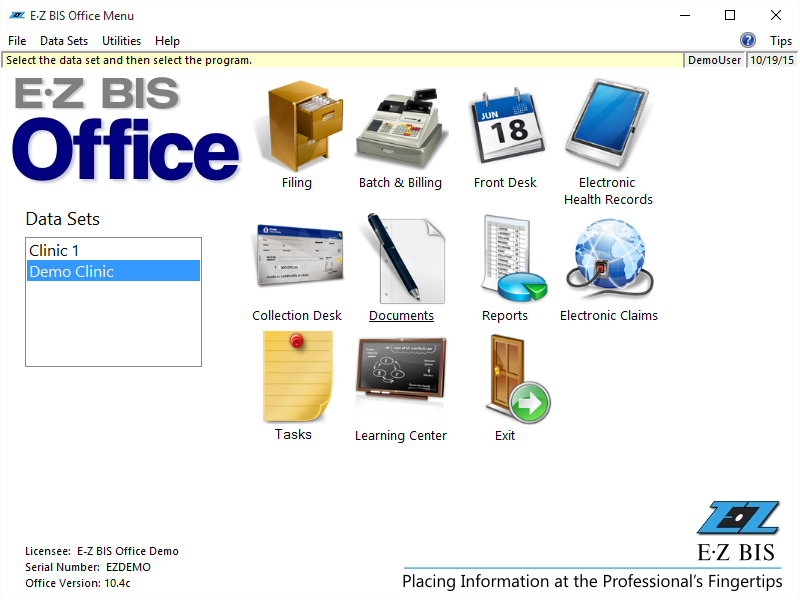Open the Help menu
800x600 pixels.
167,41
